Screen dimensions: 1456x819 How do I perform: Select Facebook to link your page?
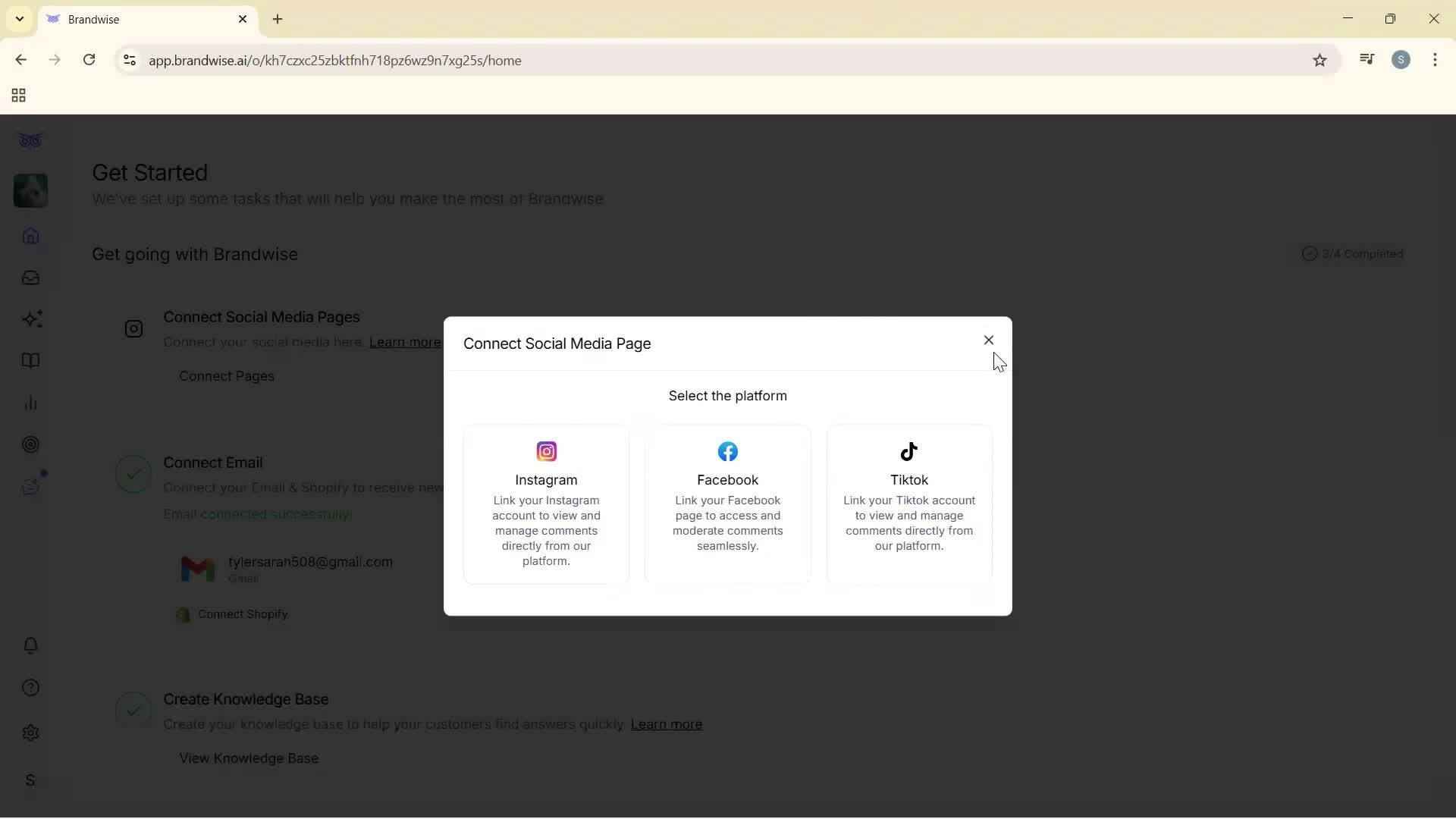click(x=727, y=504)
